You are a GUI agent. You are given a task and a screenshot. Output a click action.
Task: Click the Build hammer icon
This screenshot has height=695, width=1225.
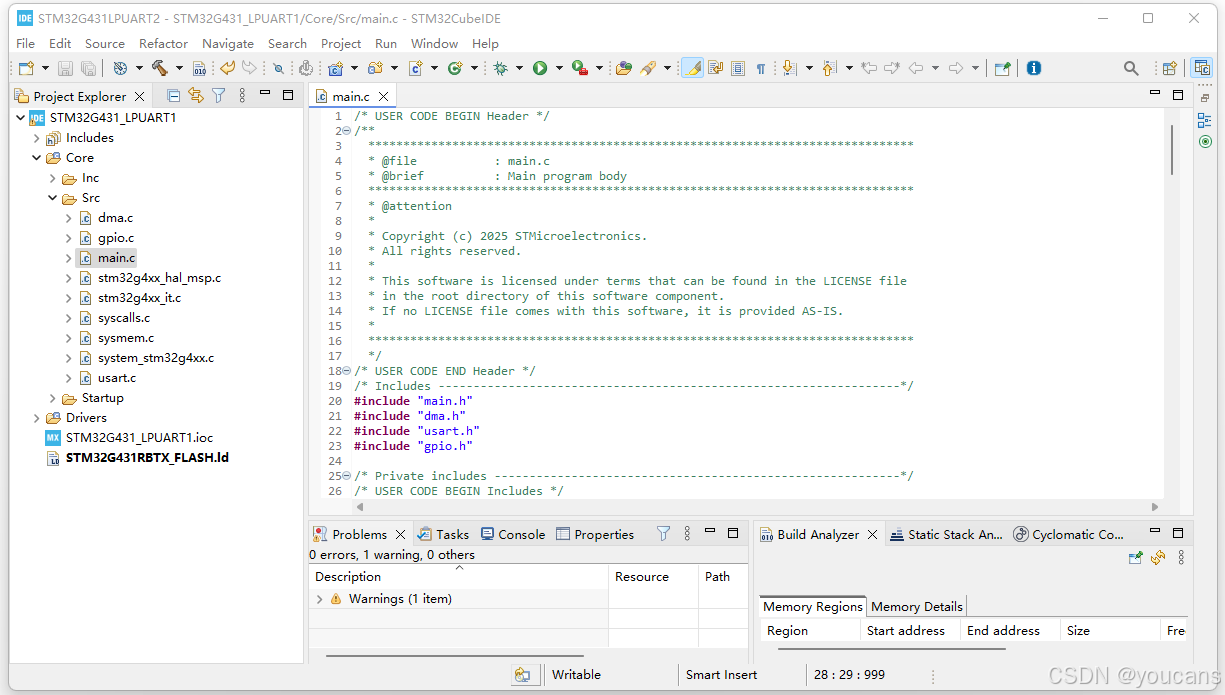tap(160, 68)
